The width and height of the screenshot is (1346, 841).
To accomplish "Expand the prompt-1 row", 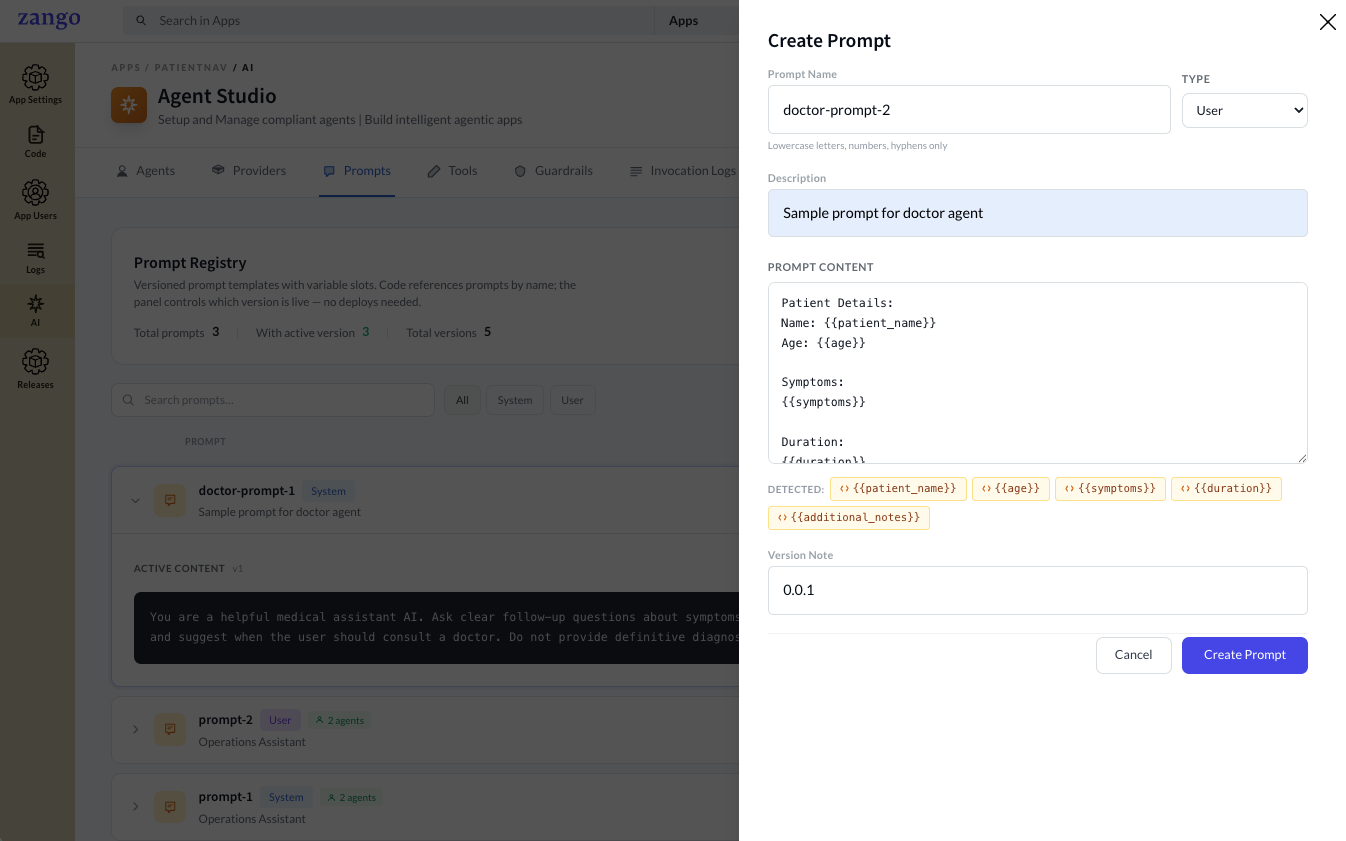I will (x=136, y=806).
